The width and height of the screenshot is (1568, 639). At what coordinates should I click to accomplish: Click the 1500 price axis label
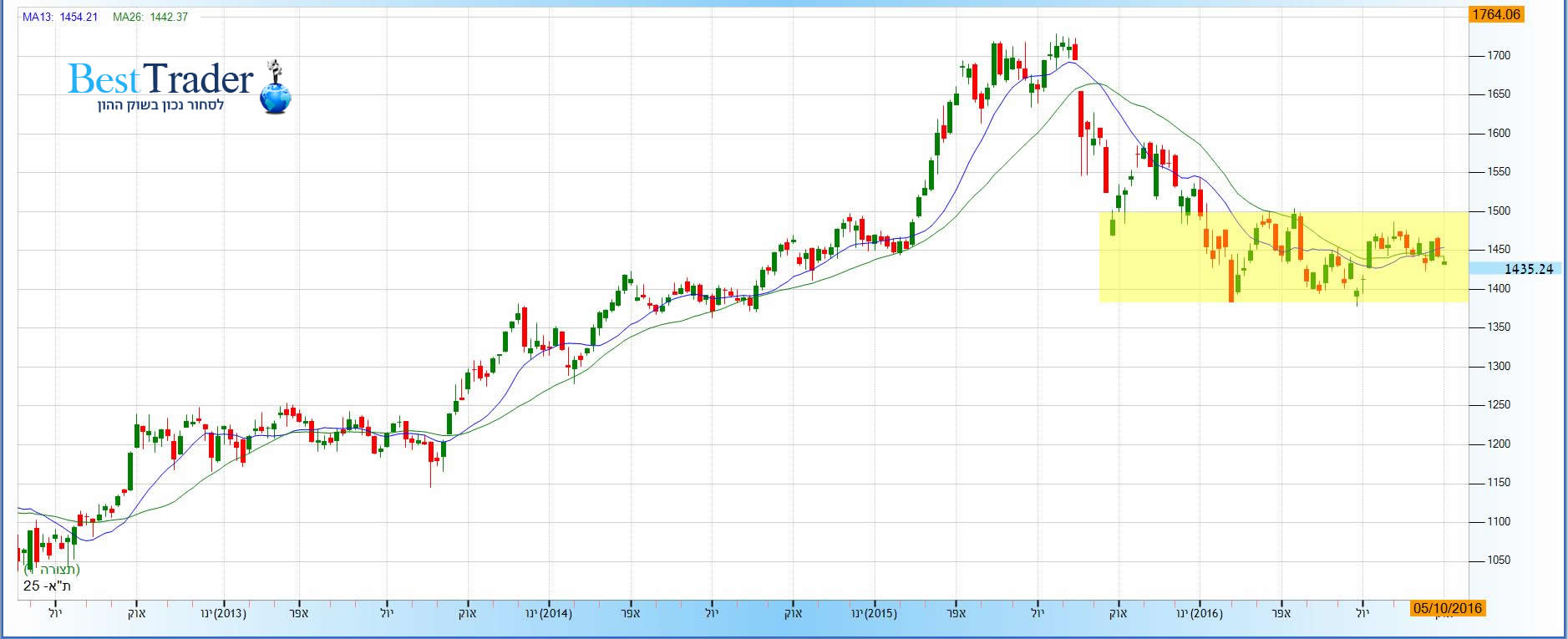[x=1499, y=210]
